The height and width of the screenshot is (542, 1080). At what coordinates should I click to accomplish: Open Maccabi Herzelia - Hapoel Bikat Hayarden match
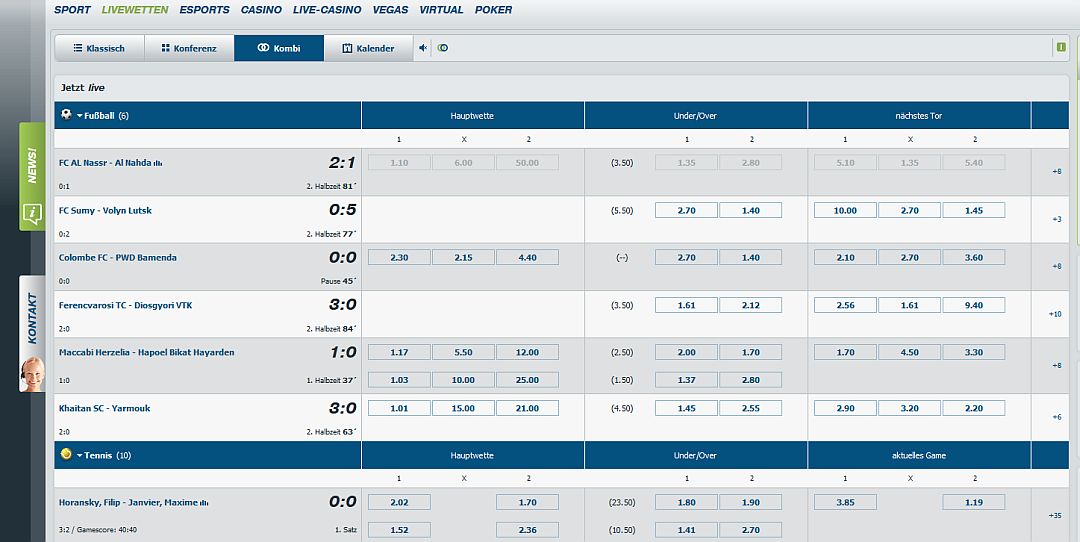(147, 353)
